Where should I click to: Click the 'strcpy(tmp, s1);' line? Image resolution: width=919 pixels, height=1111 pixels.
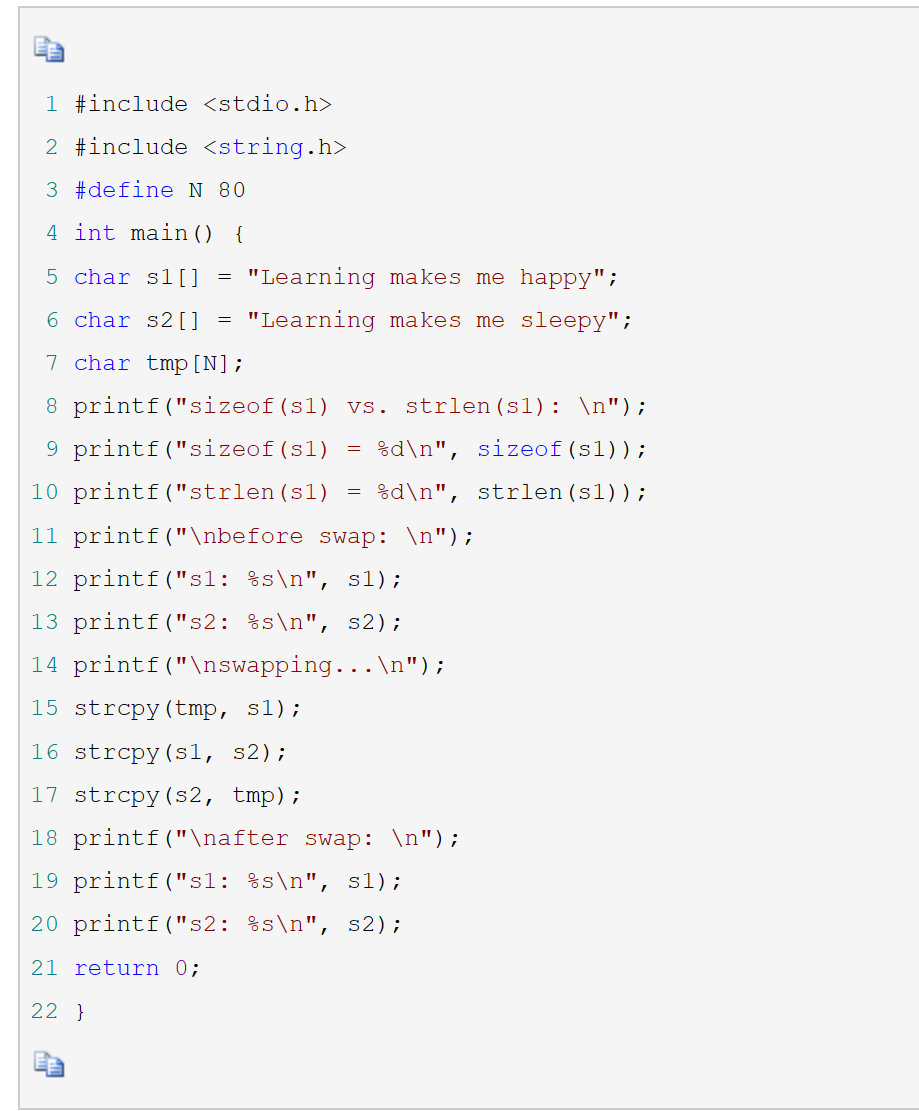[187, 708]
